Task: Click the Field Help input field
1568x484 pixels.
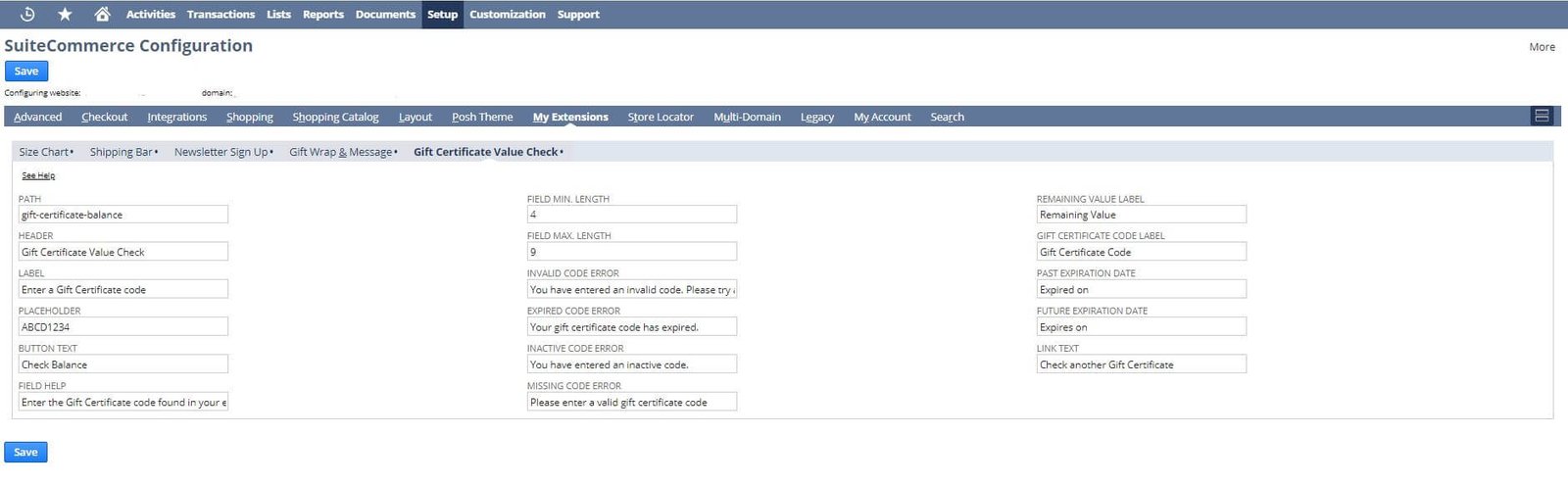Action: [123, 402]
